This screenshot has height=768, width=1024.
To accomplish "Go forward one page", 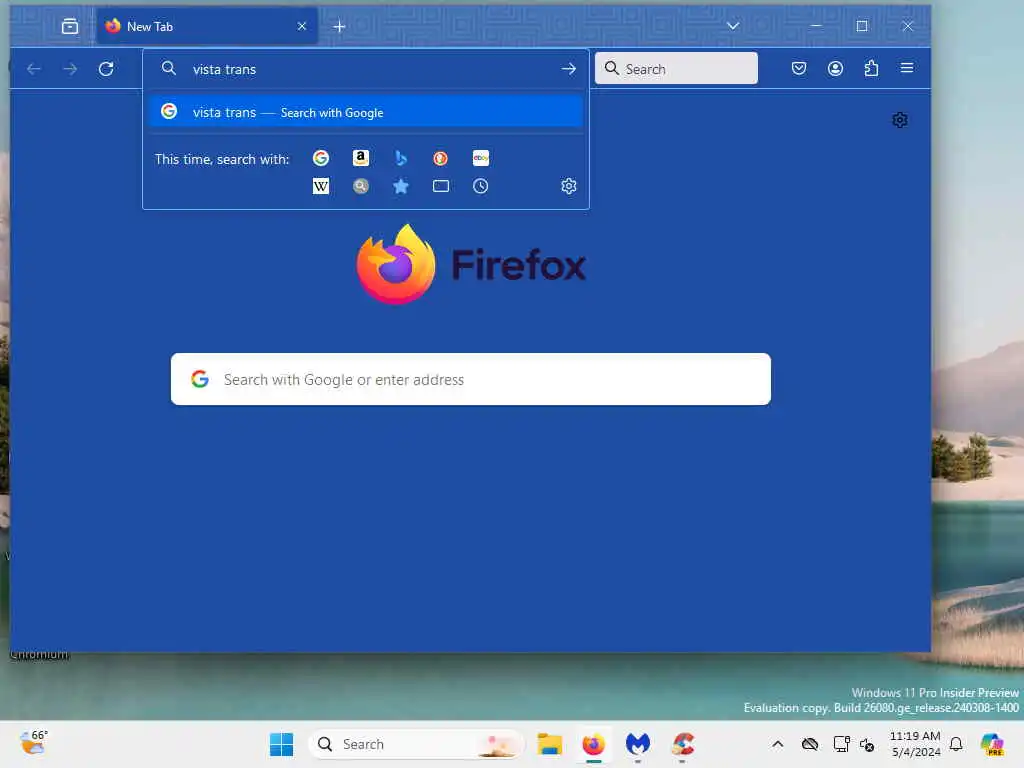I will pos(70,69).
